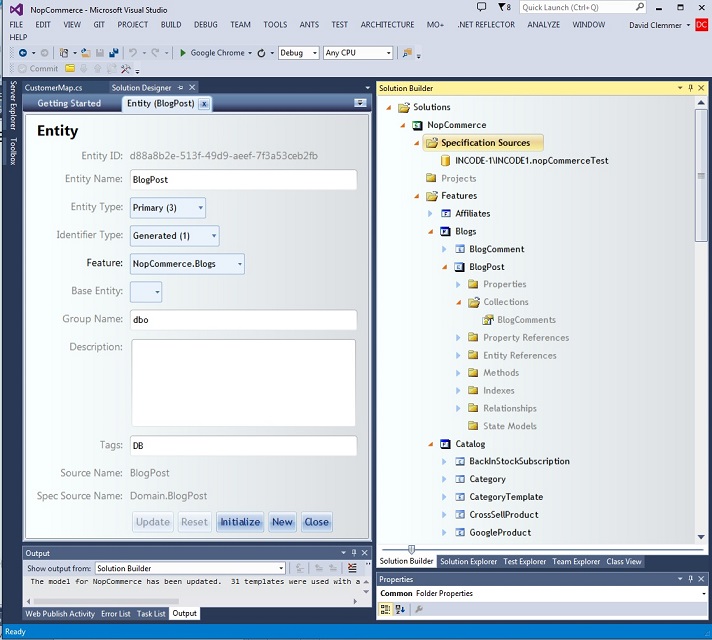Start debugging with green play arrow
Viewport: 712px width, 640px height.
[183, 53]
